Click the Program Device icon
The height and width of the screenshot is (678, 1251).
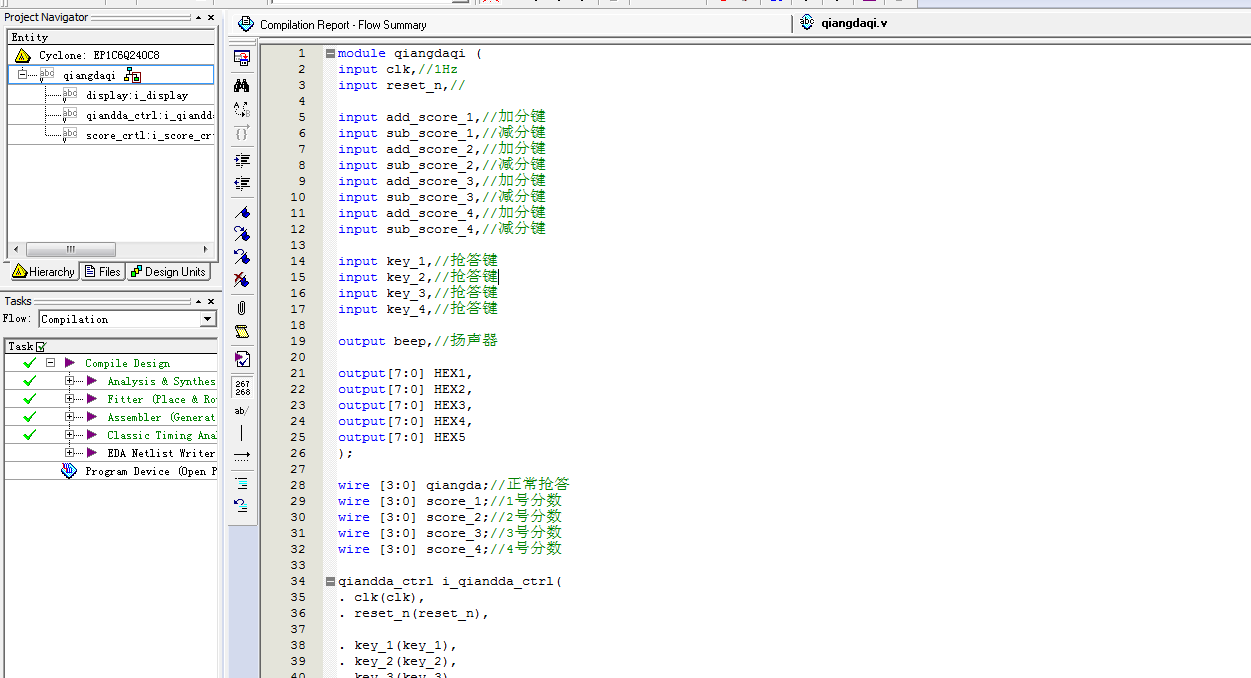pos(69,471)
